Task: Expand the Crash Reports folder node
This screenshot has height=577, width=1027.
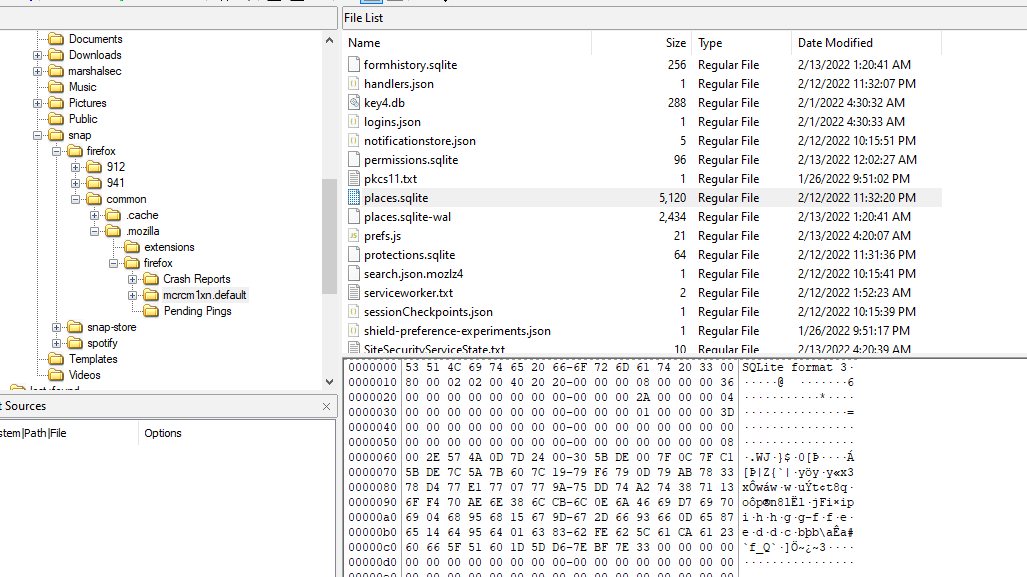Action: 133,279
